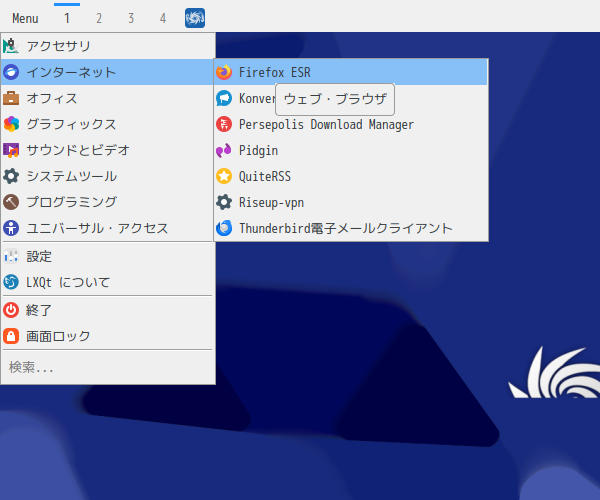Screen dimensions: 600x500
Task: Switch to desktop workspace 1
Action: tap(67, 18)
